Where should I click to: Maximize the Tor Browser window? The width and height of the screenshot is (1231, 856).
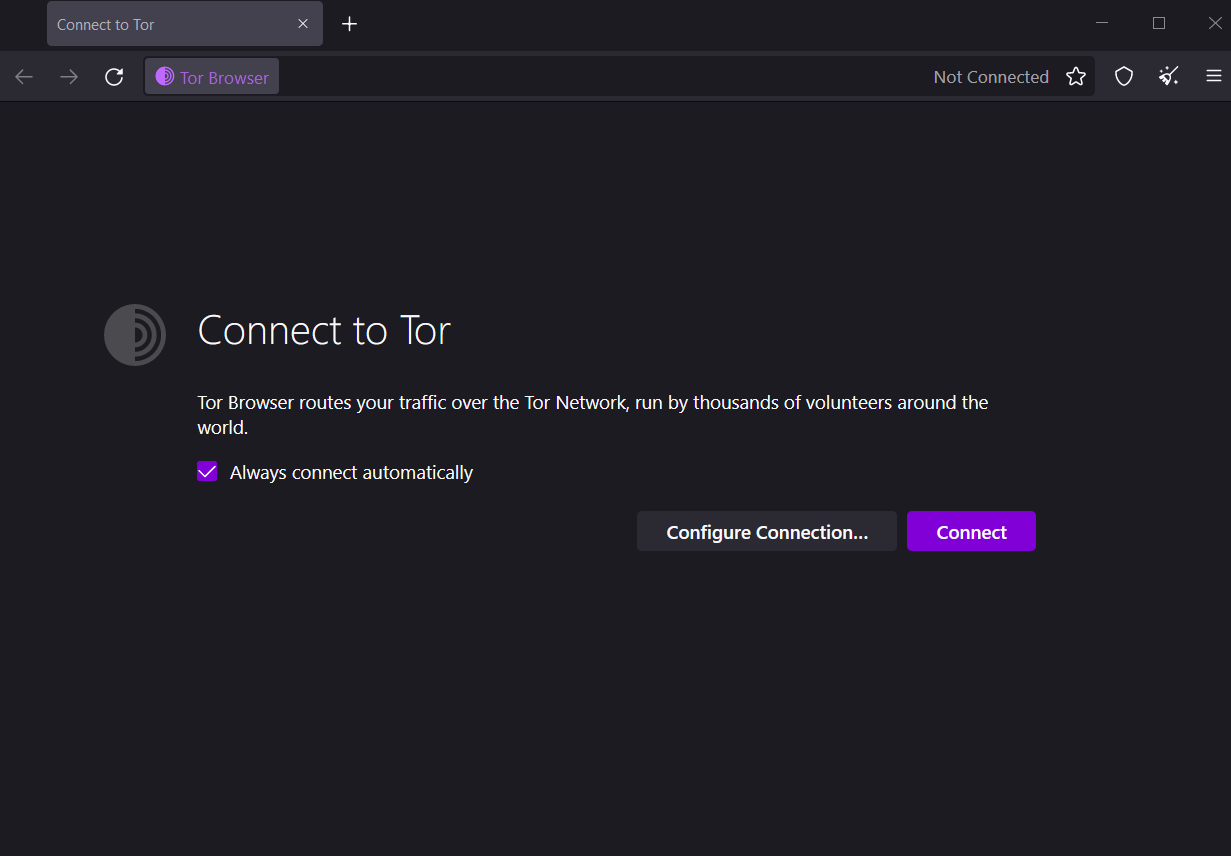click(x=1159, y=23)
